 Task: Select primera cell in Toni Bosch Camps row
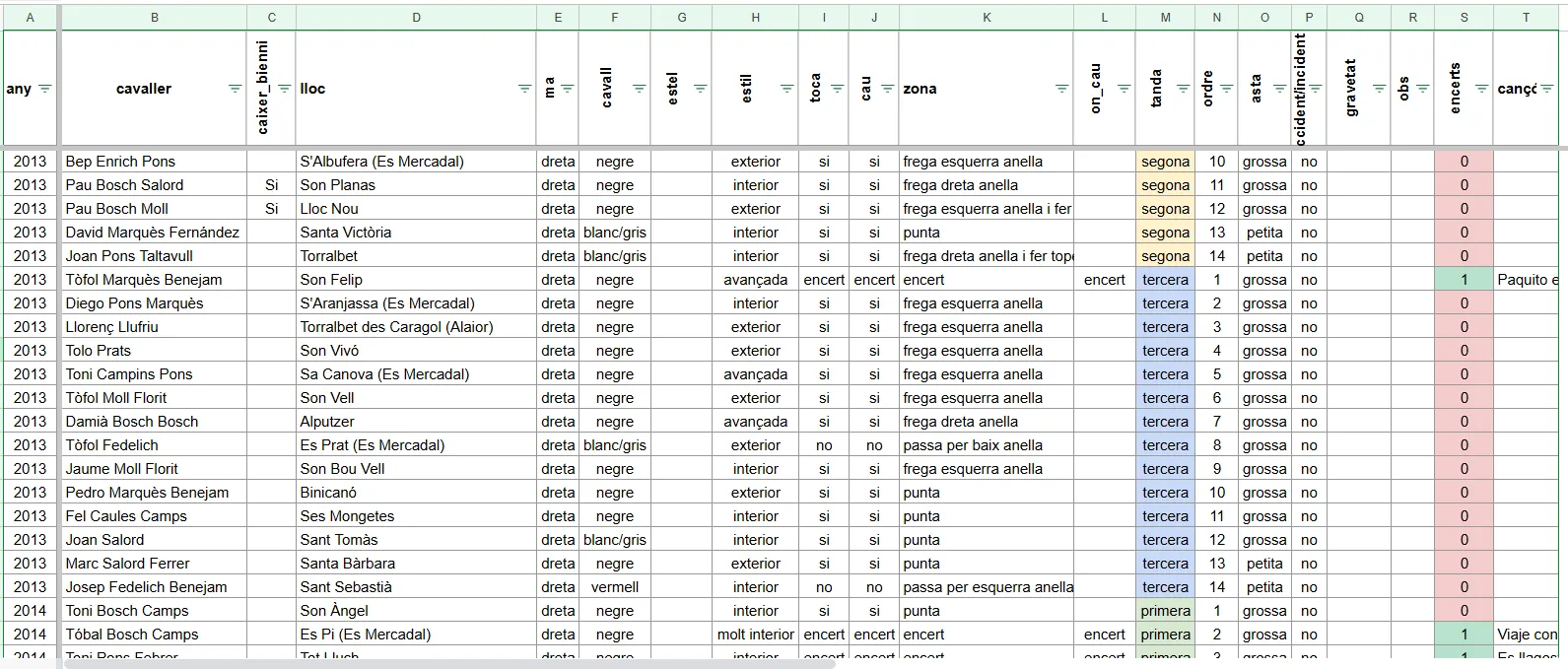tap(1165, 611)
